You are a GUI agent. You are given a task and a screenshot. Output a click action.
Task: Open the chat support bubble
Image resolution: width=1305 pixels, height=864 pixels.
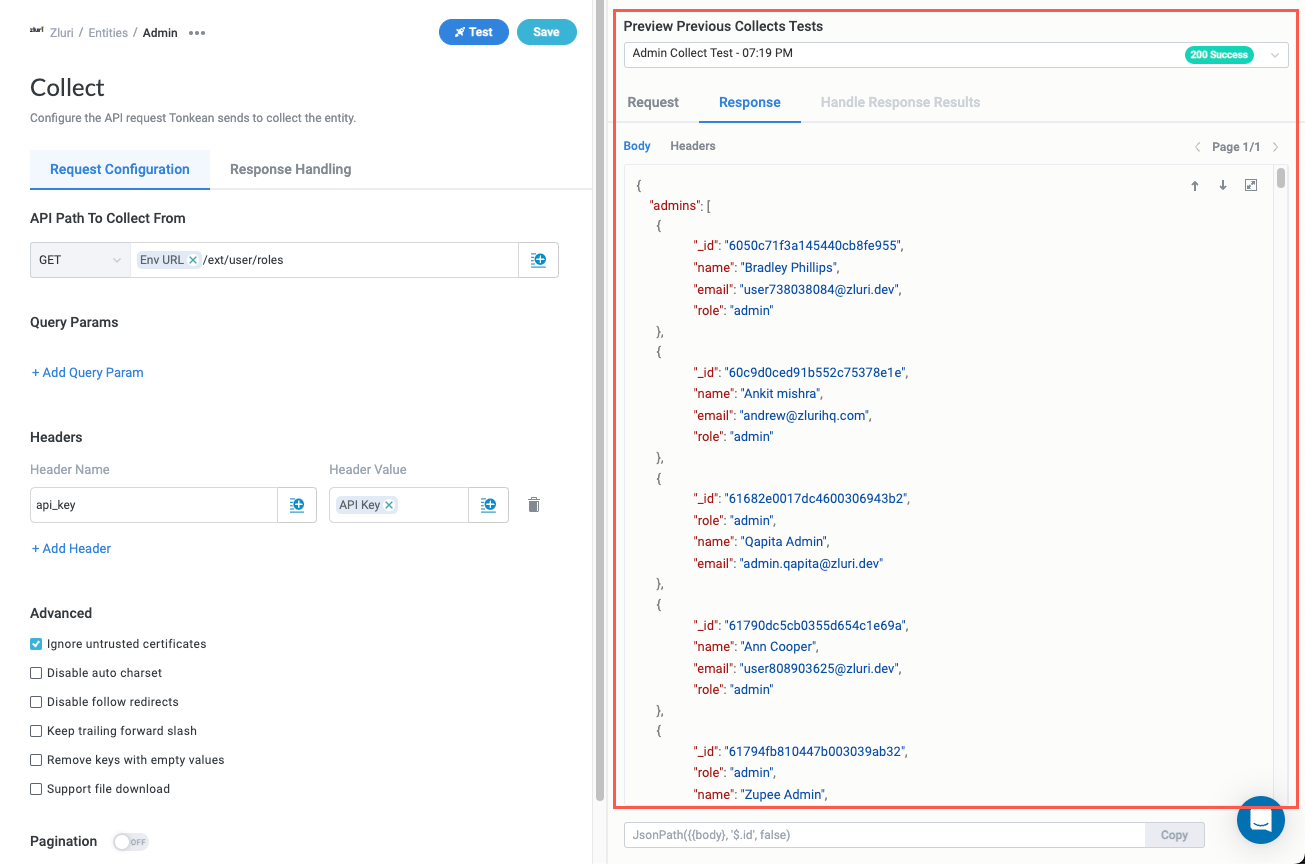1260,820
